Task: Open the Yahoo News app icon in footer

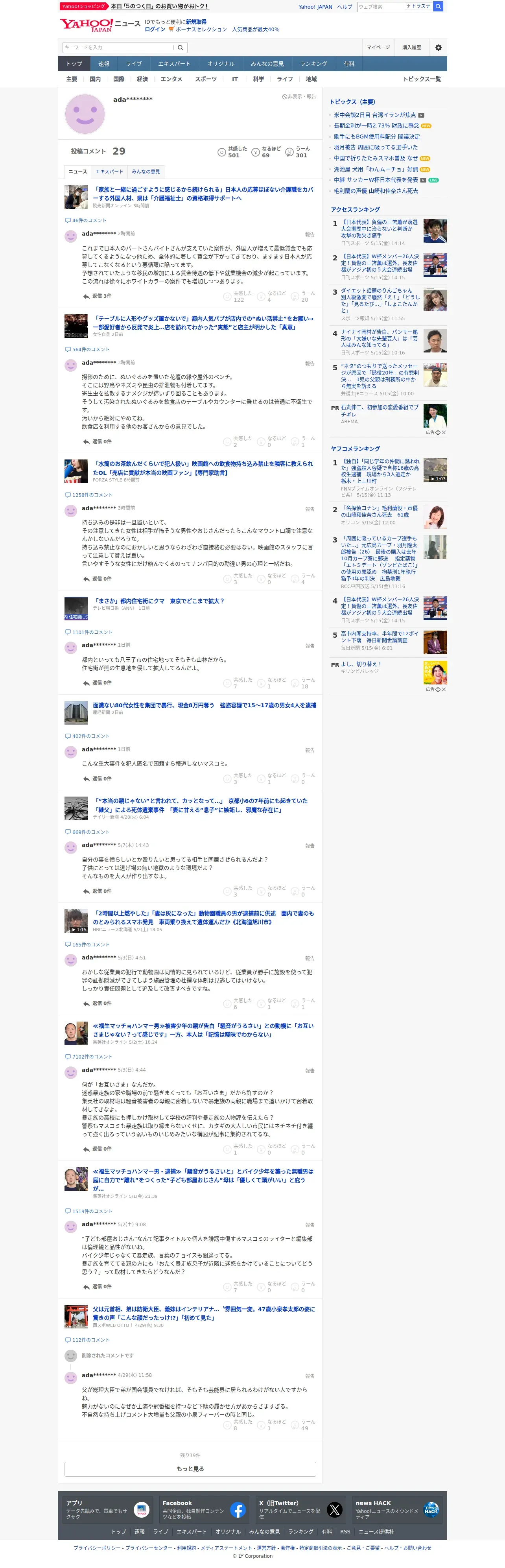Action: point(142,1509)
